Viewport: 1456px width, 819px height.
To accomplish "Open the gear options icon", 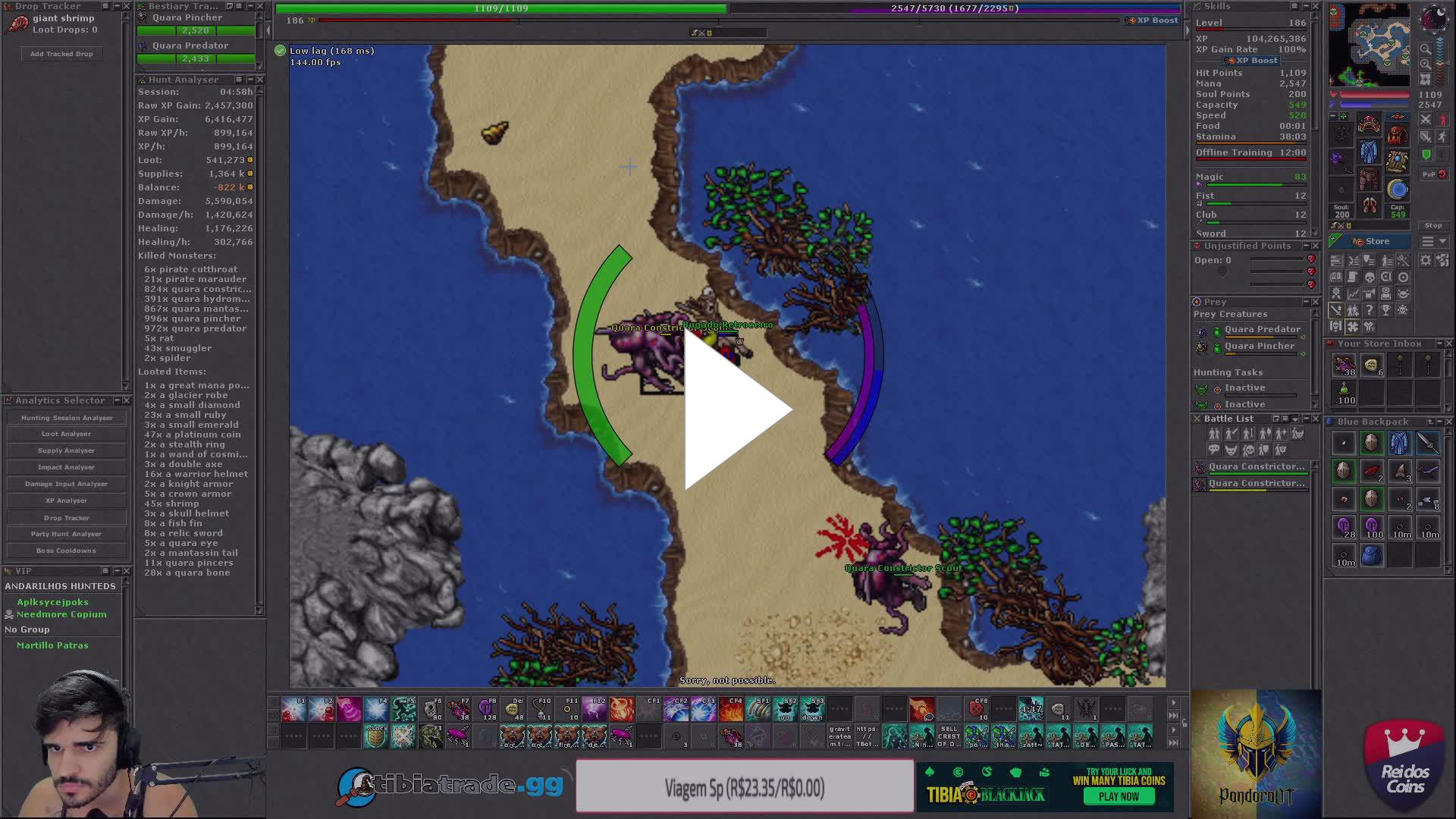I will pos(1426,261).
